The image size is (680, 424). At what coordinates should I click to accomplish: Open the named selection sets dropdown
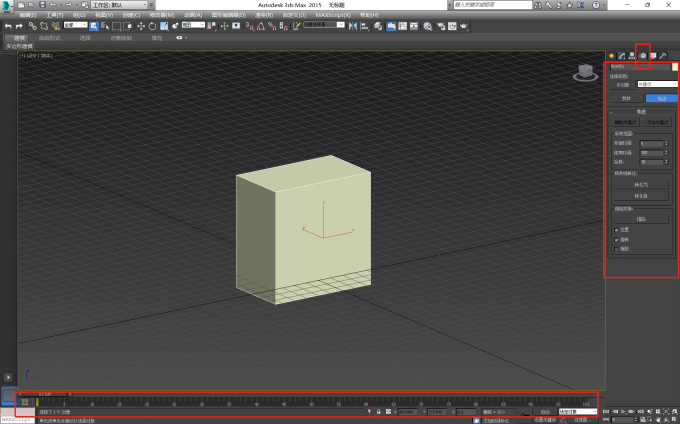point(324,25)
